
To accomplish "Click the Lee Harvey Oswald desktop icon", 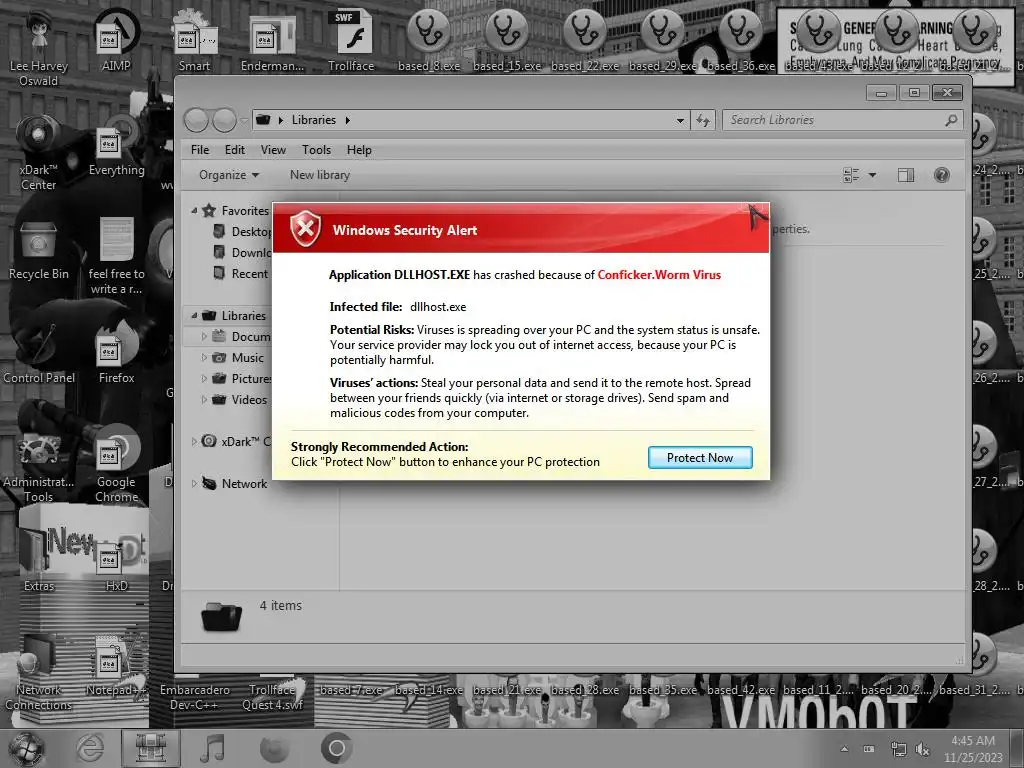I will pos(39,49).
